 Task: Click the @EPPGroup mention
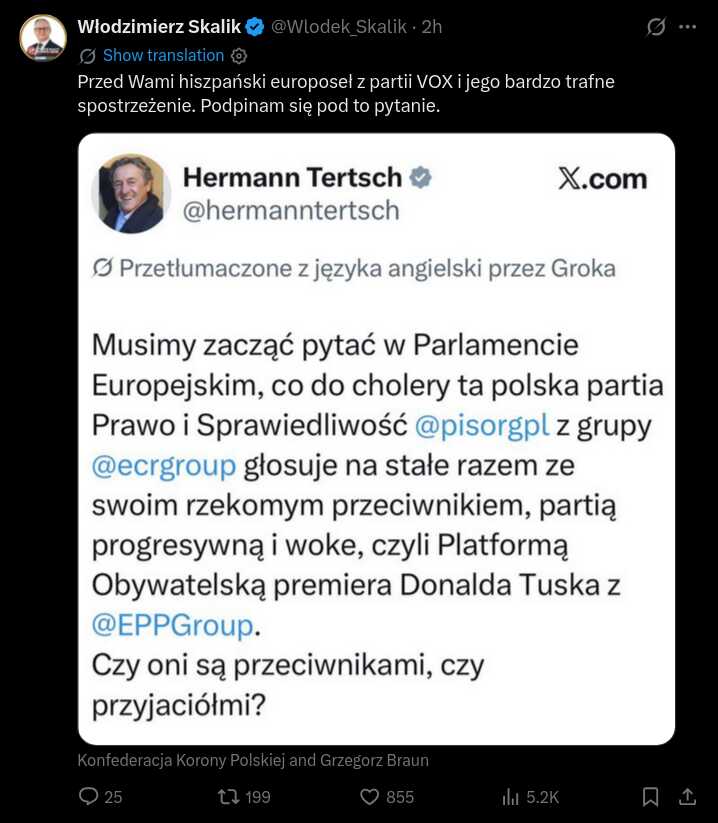pyautogui.click(x=173, y=625)
